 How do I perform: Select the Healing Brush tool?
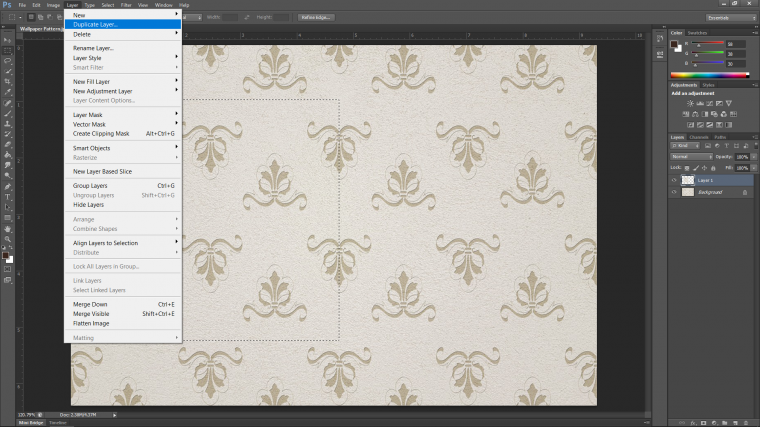(7, 103)
